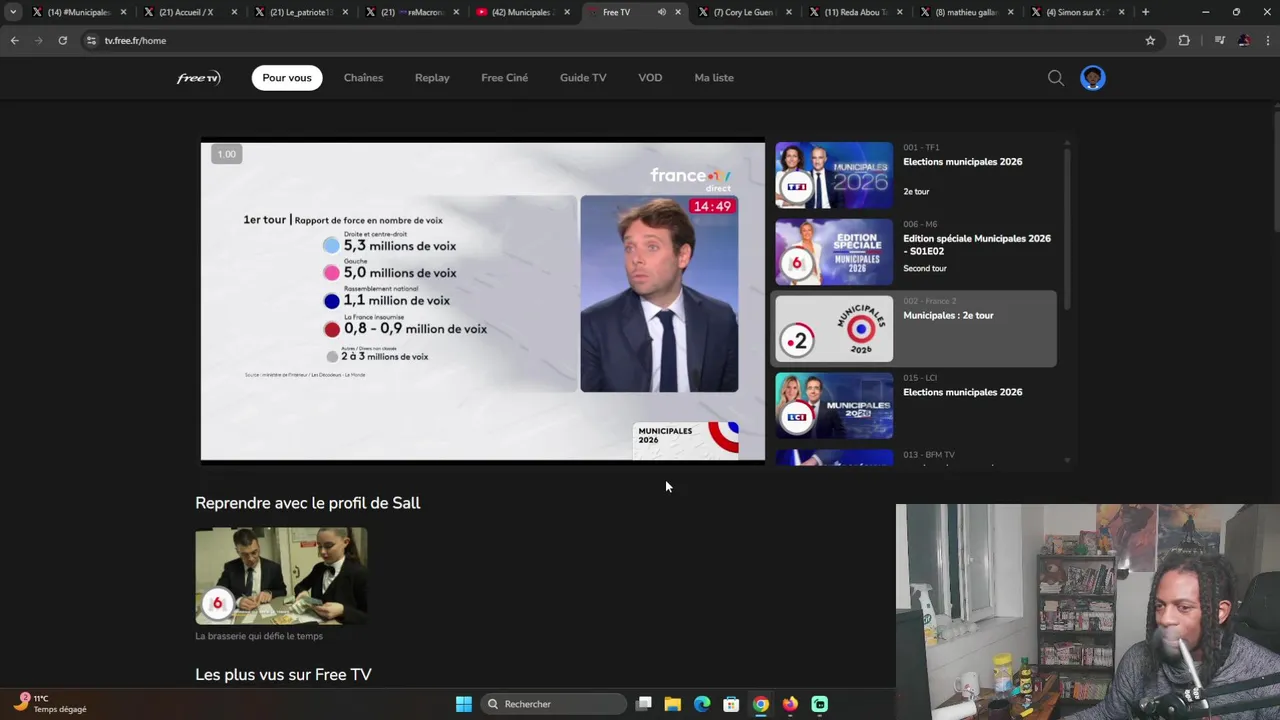Viewport: 1280px width, 720px height.
Task: Click the Rechercher taskbar search box
Action: click(x=552, y=704)
